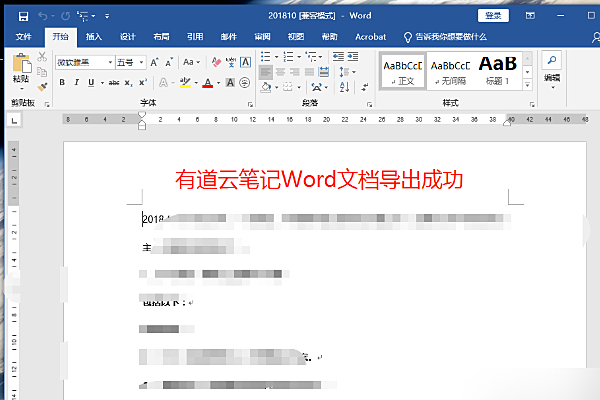Decrease paragraph indent
The image size is (600, 400).
pos(338,57)
